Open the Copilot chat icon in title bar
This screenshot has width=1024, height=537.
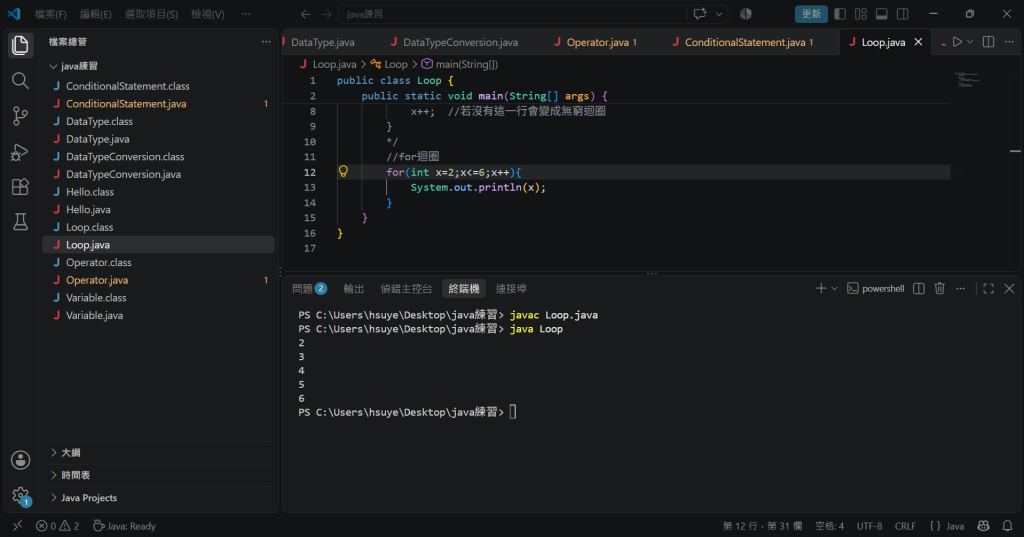699,14
